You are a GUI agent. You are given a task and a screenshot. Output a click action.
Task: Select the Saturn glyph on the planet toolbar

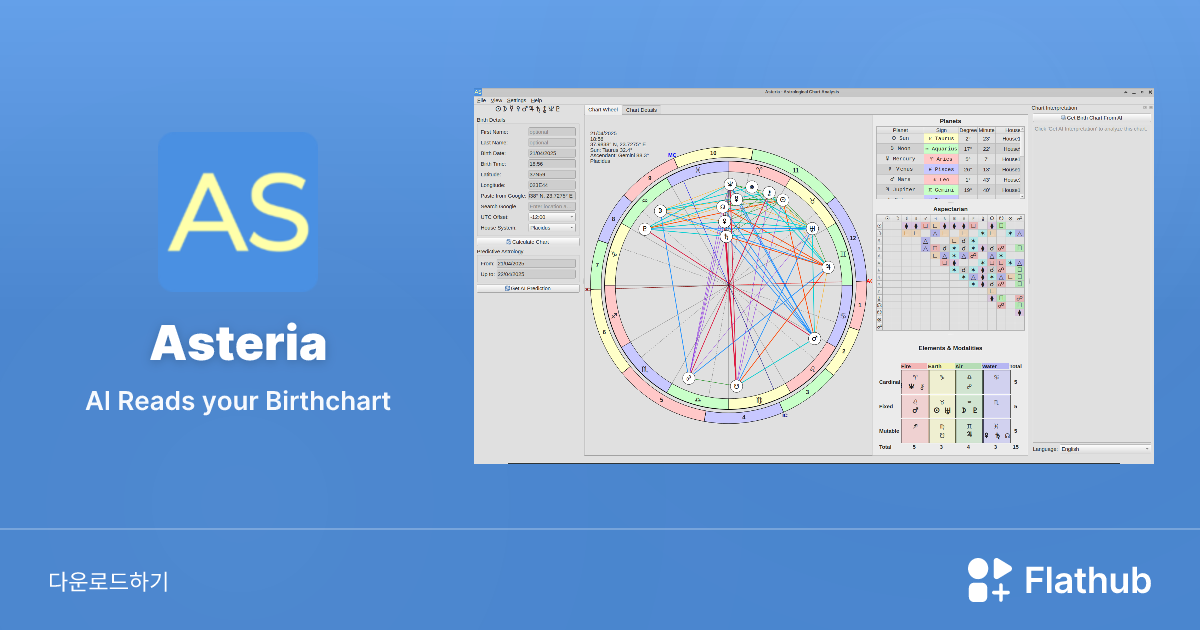pyautogui.click(x=536, y=107)
